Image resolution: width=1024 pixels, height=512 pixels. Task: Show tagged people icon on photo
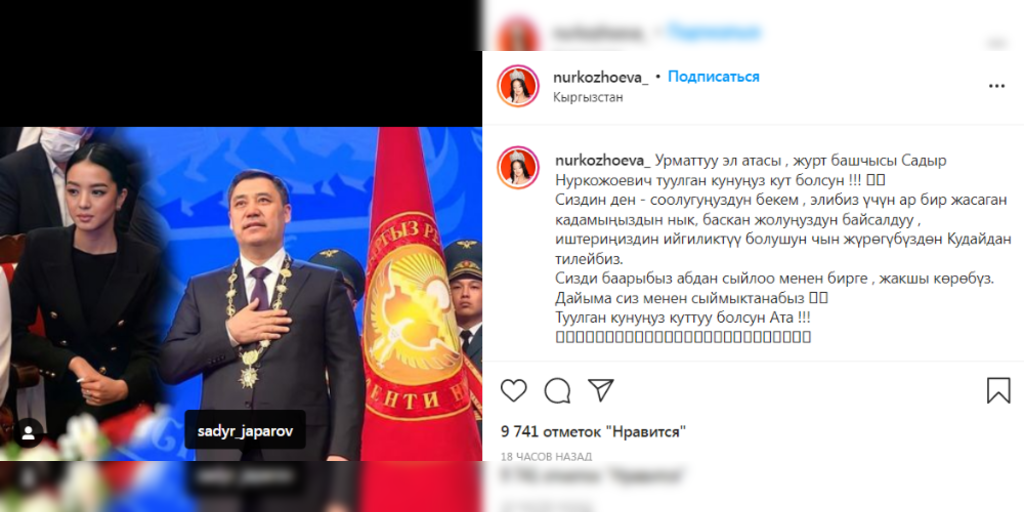(28, 433)
